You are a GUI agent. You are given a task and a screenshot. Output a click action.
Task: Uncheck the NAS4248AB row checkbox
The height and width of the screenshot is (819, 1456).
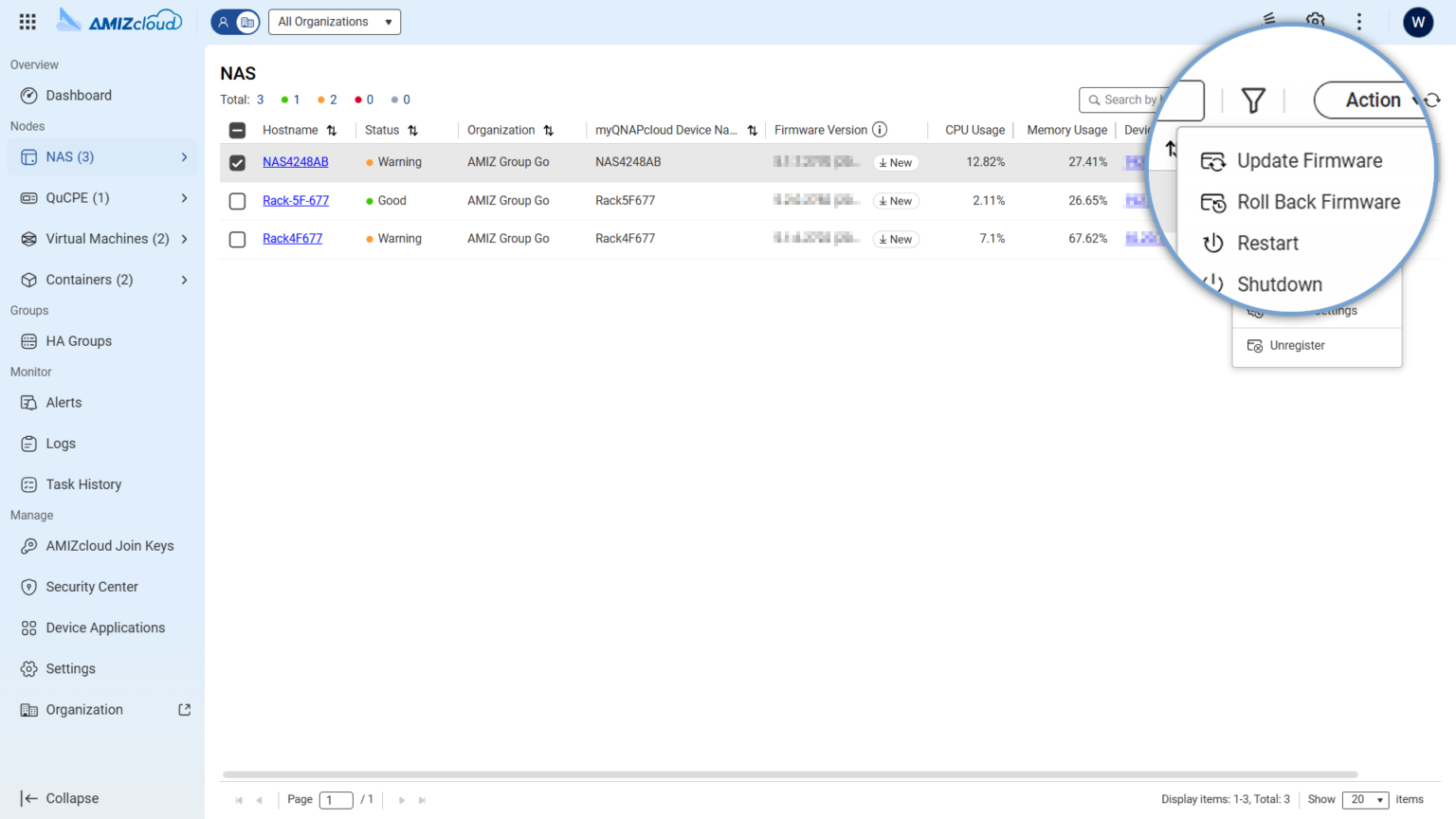pos(237,162)
